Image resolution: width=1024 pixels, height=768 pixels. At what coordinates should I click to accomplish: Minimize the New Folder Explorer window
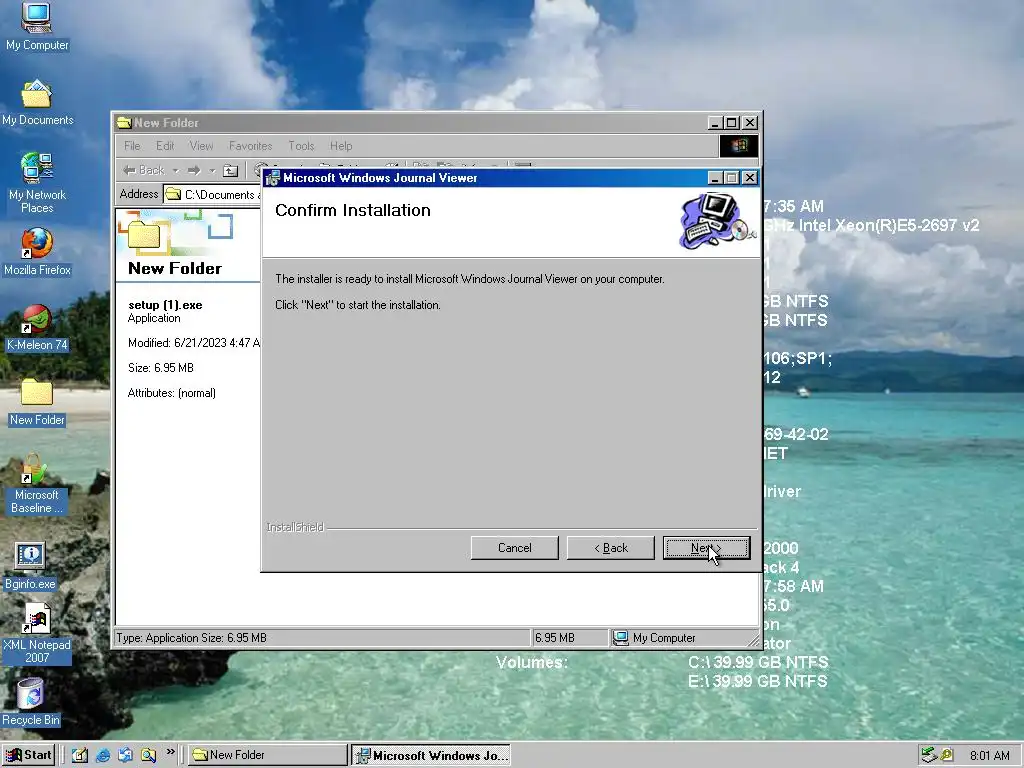[x=715, y=123]
